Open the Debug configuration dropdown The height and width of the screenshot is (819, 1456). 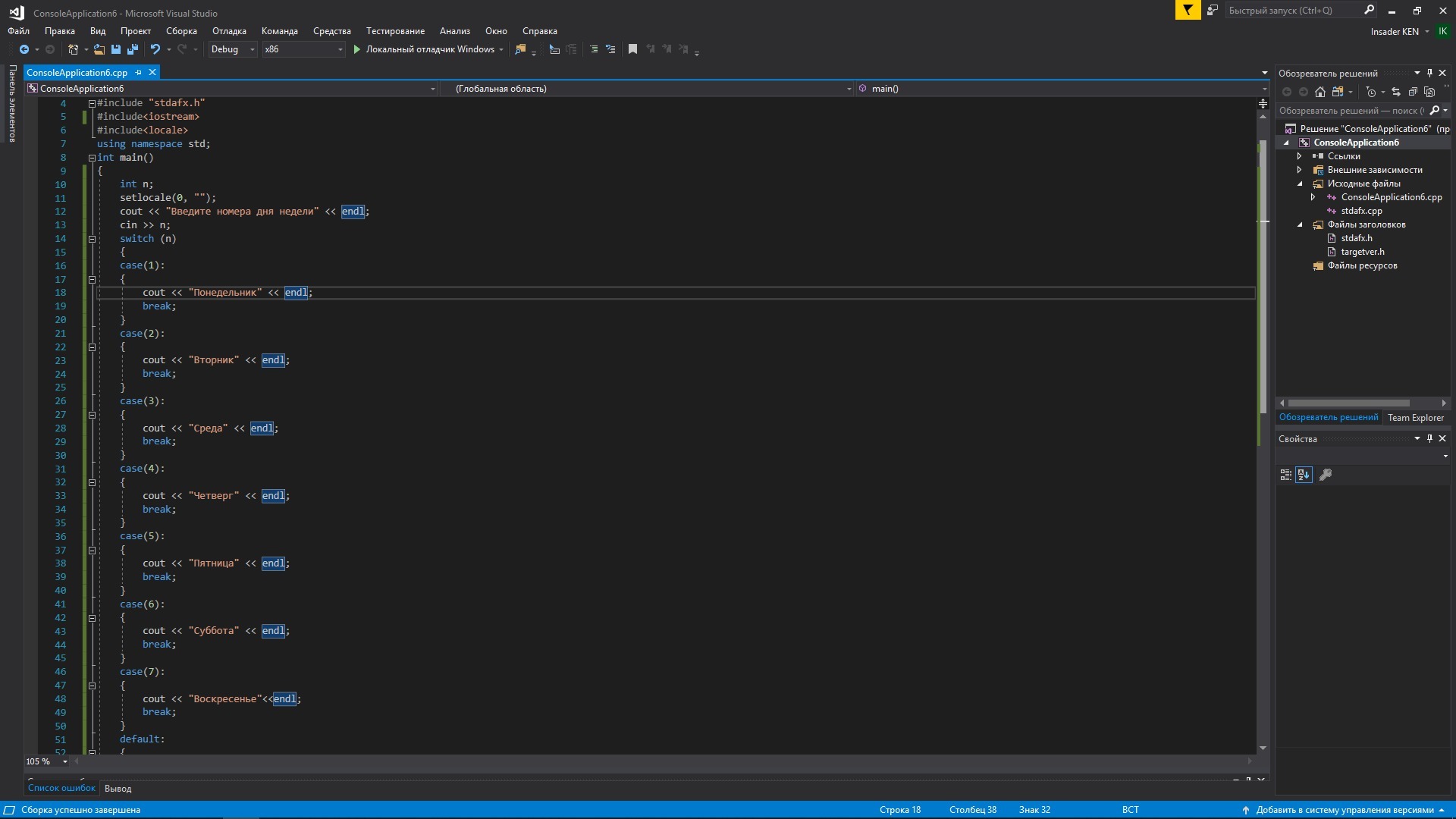(x=233, y=49)
